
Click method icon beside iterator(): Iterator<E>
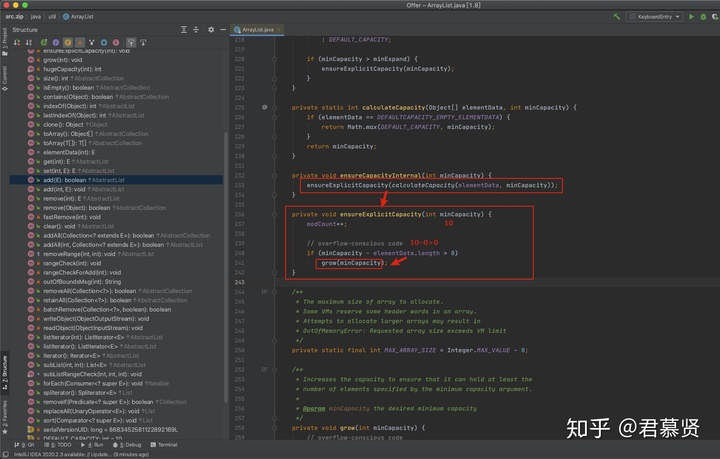click(x=31, y=355)
